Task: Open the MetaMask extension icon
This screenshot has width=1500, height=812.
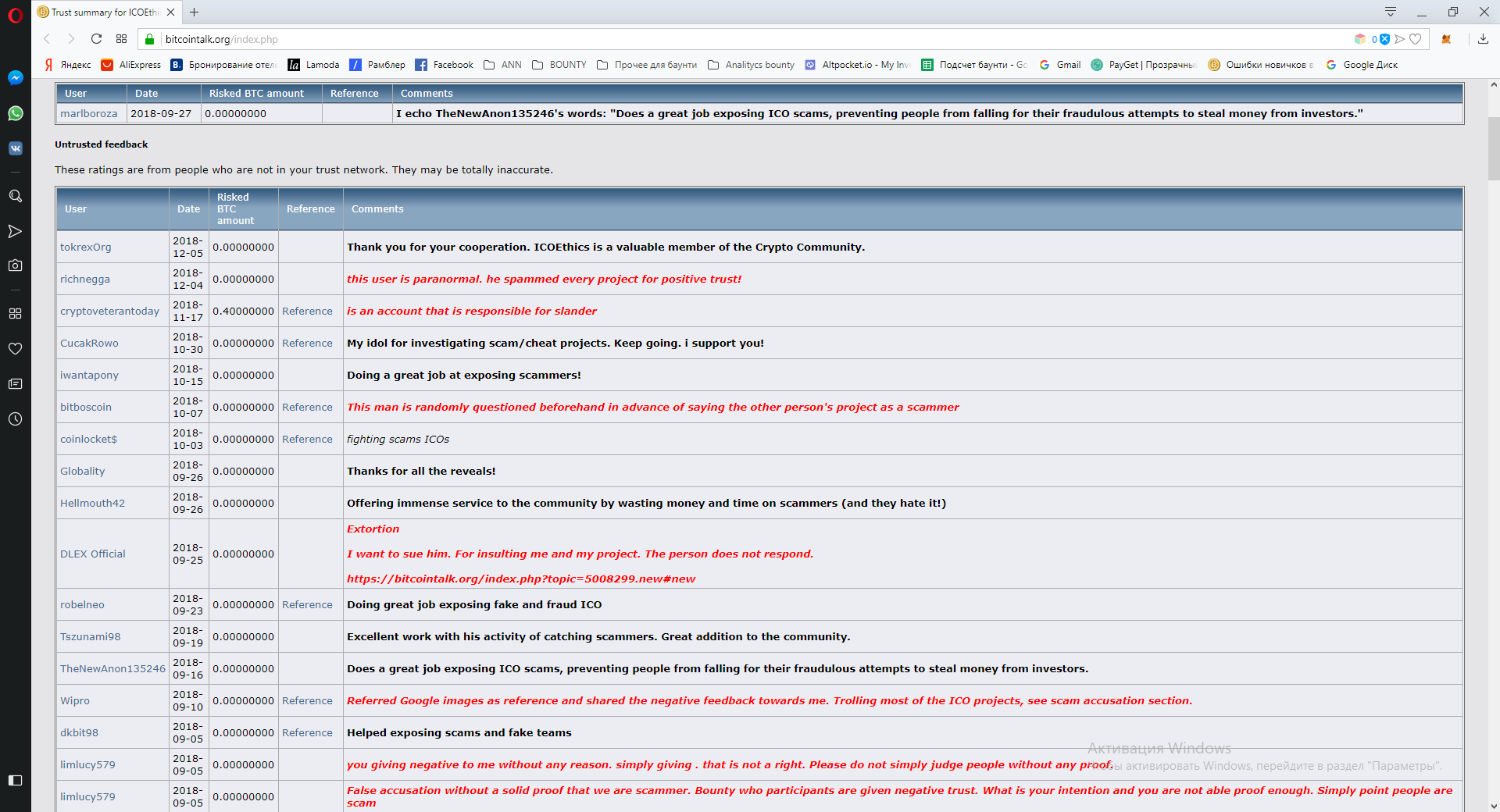Action: (x=1446, y=39)
